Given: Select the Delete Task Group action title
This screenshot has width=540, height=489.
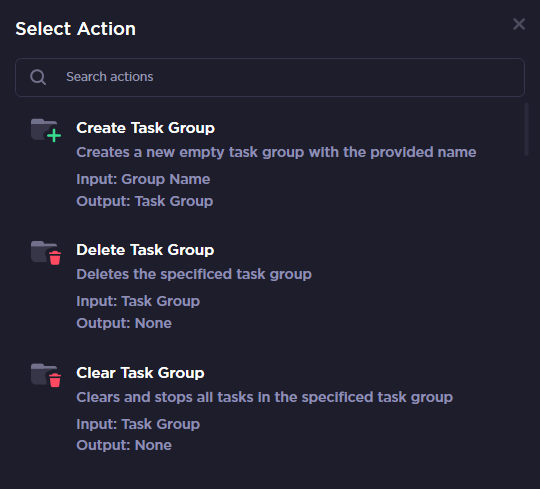Looking at the screenshot, I should (145, 250).
